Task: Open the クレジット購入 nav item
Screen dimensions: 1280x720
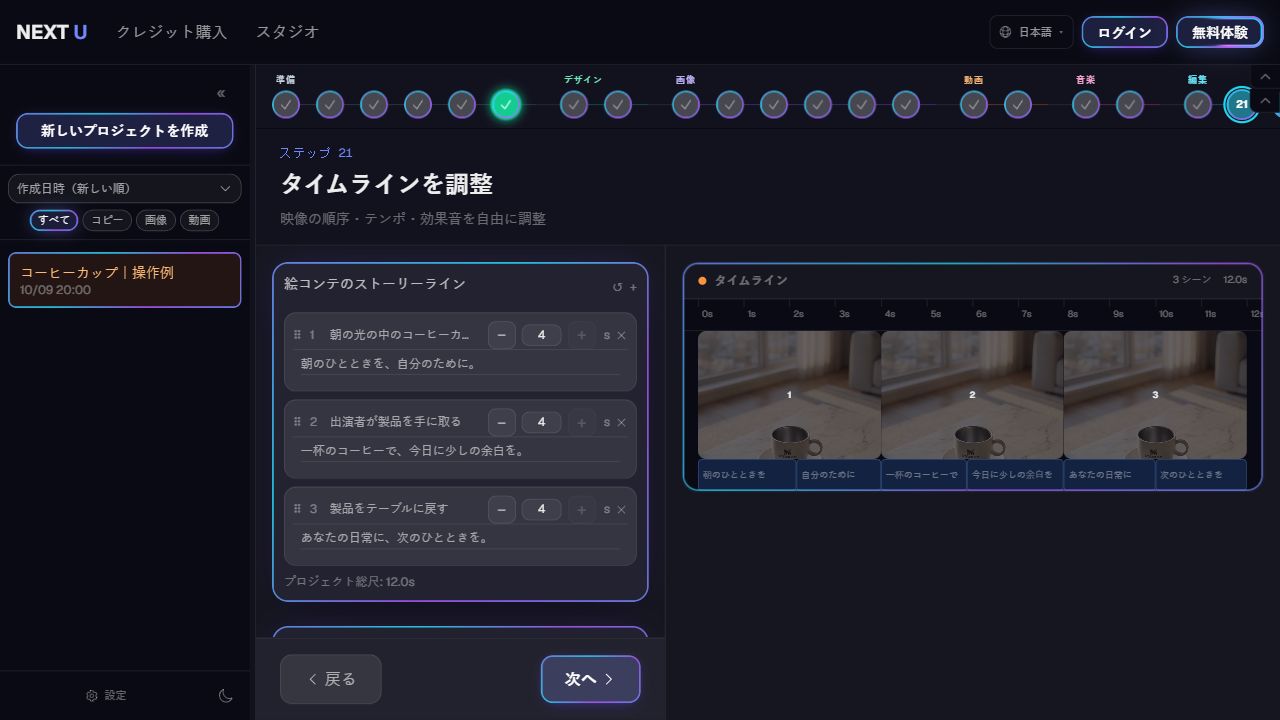Action: point(172,32)
